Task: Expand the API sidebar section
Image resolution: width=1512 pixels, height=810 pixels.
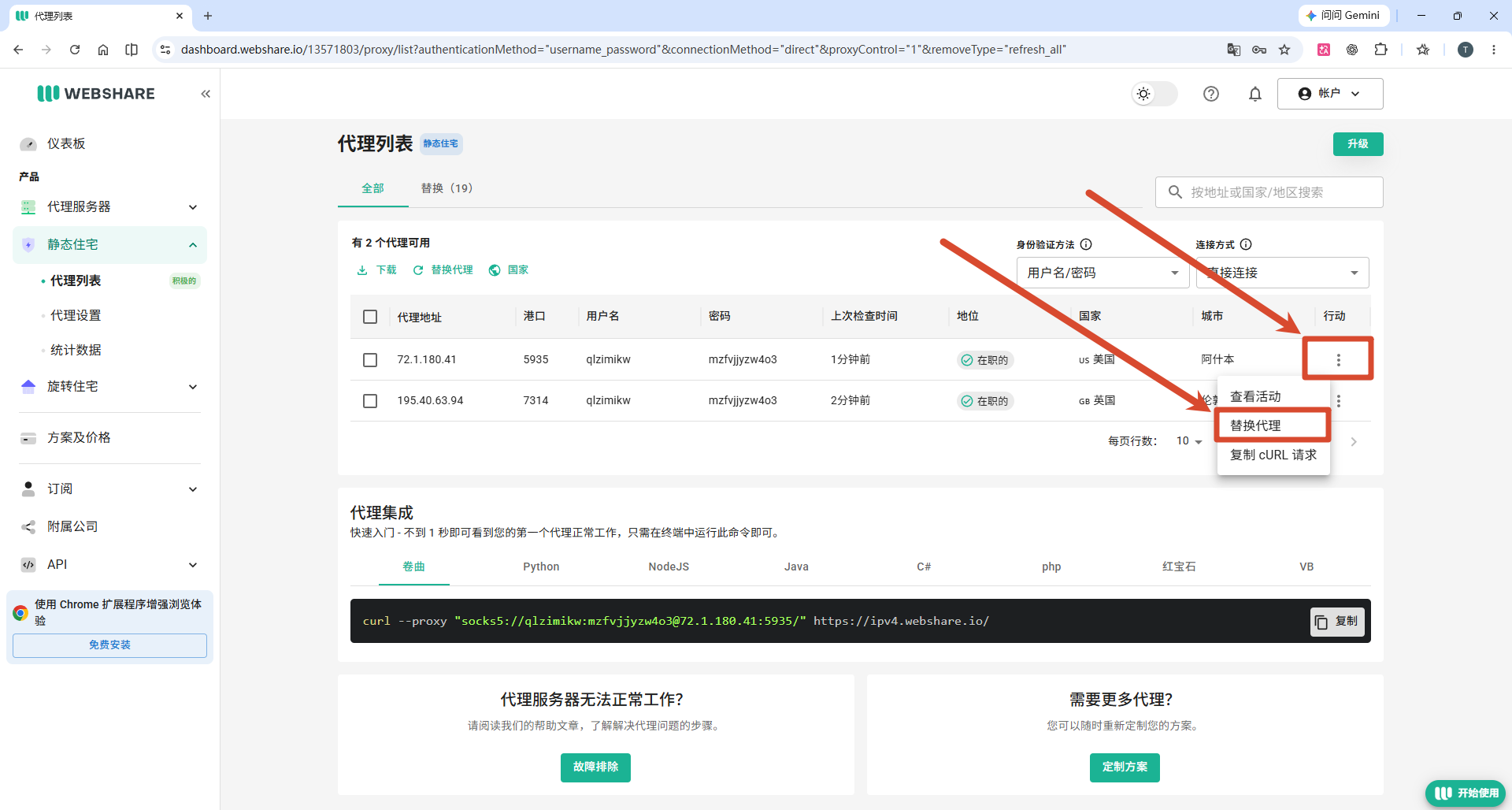Action: pos(109,564)
